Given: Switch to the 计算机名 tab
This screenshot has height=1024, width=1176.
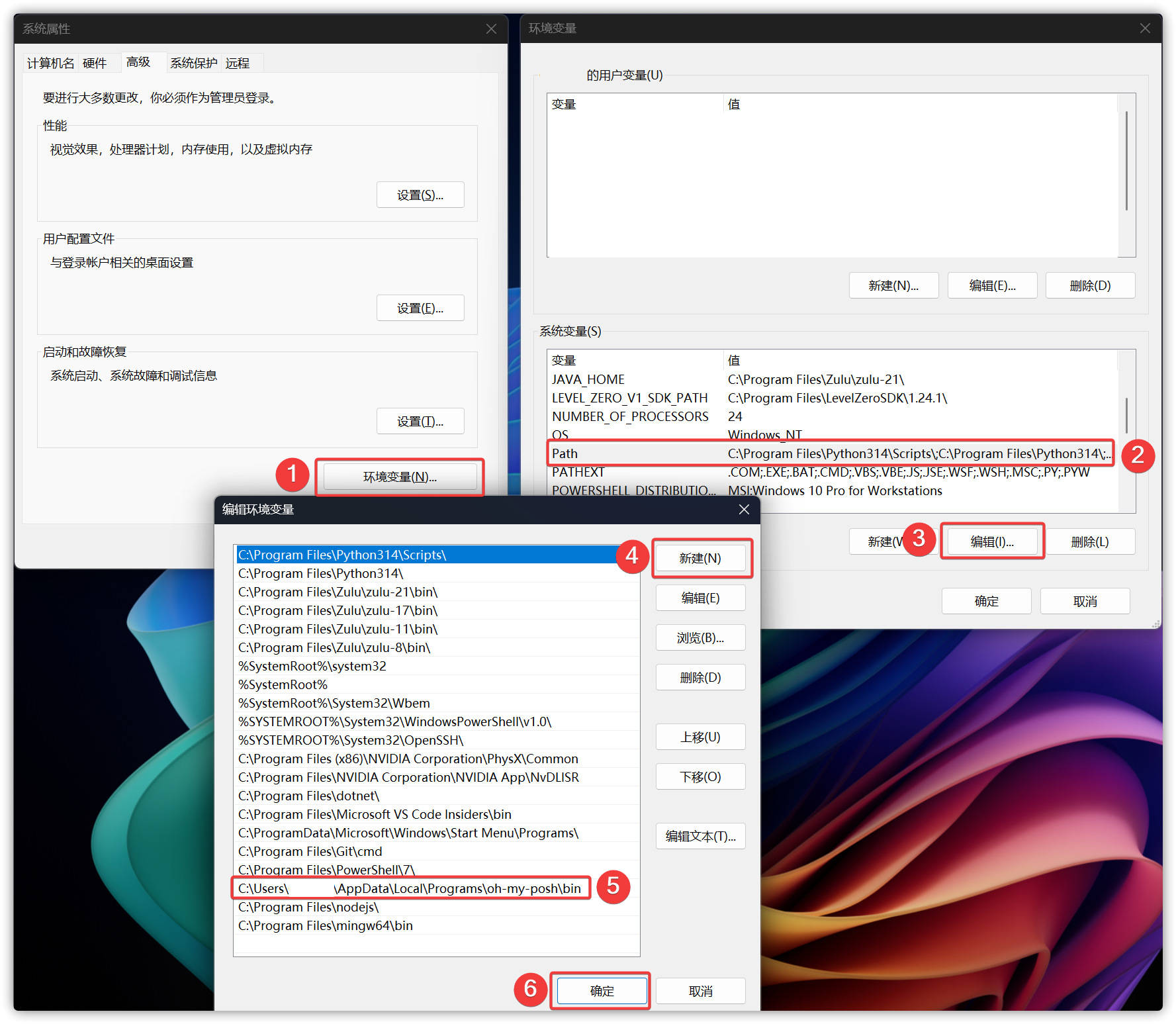Looking at the screenshot, I should point(50,64).
